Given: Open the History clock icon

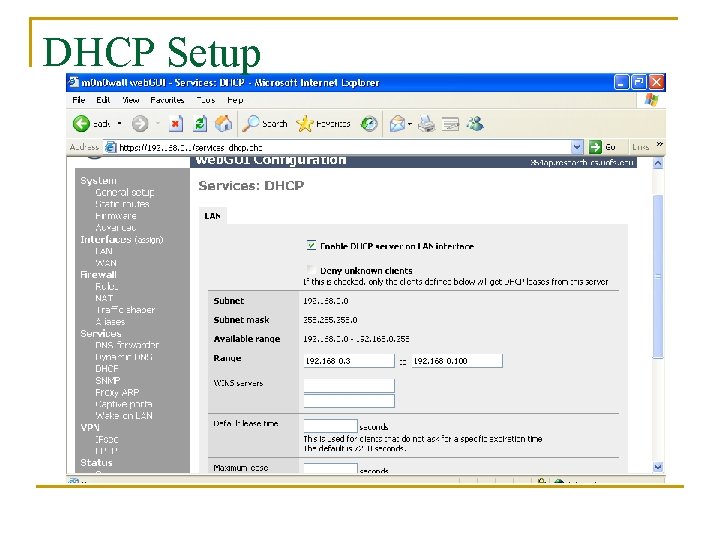Looking at the screenshot, I should click(369, 124).
